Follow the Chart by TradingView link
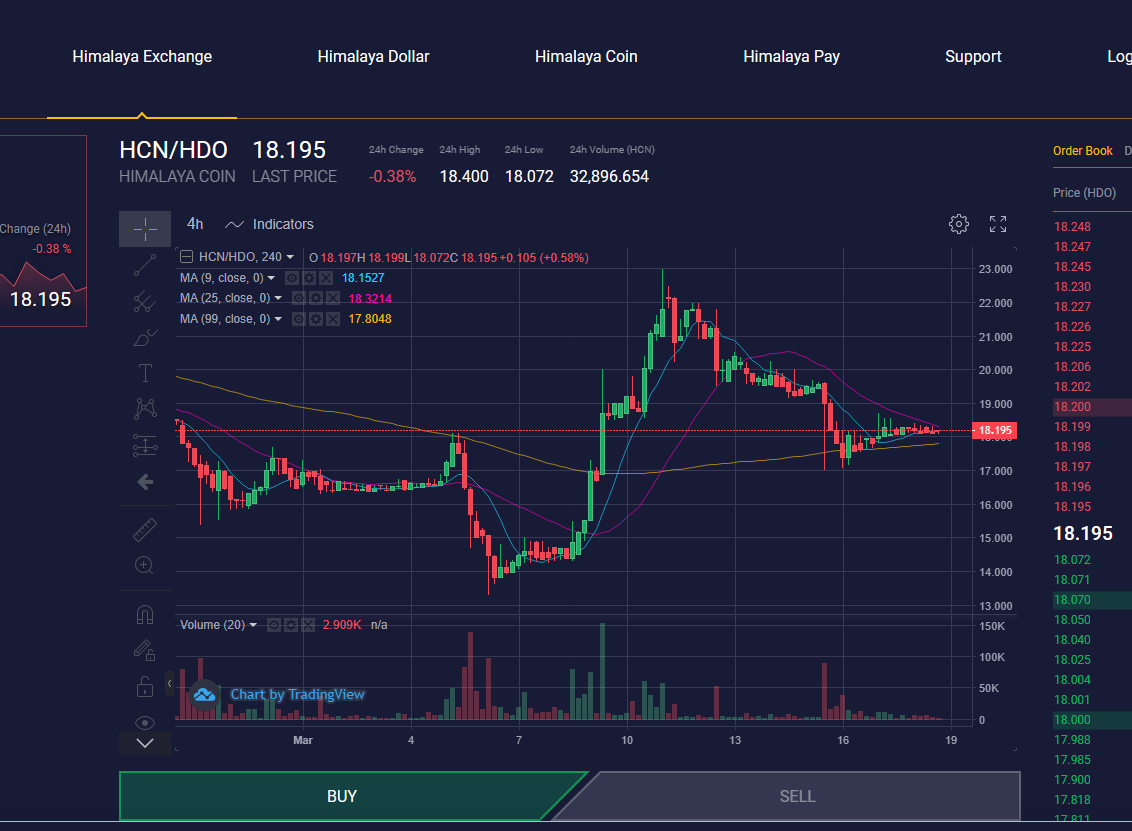Image resolution: width=1132 pixels, height=831 pixels. pyautogui.click(x=297, y=695)
